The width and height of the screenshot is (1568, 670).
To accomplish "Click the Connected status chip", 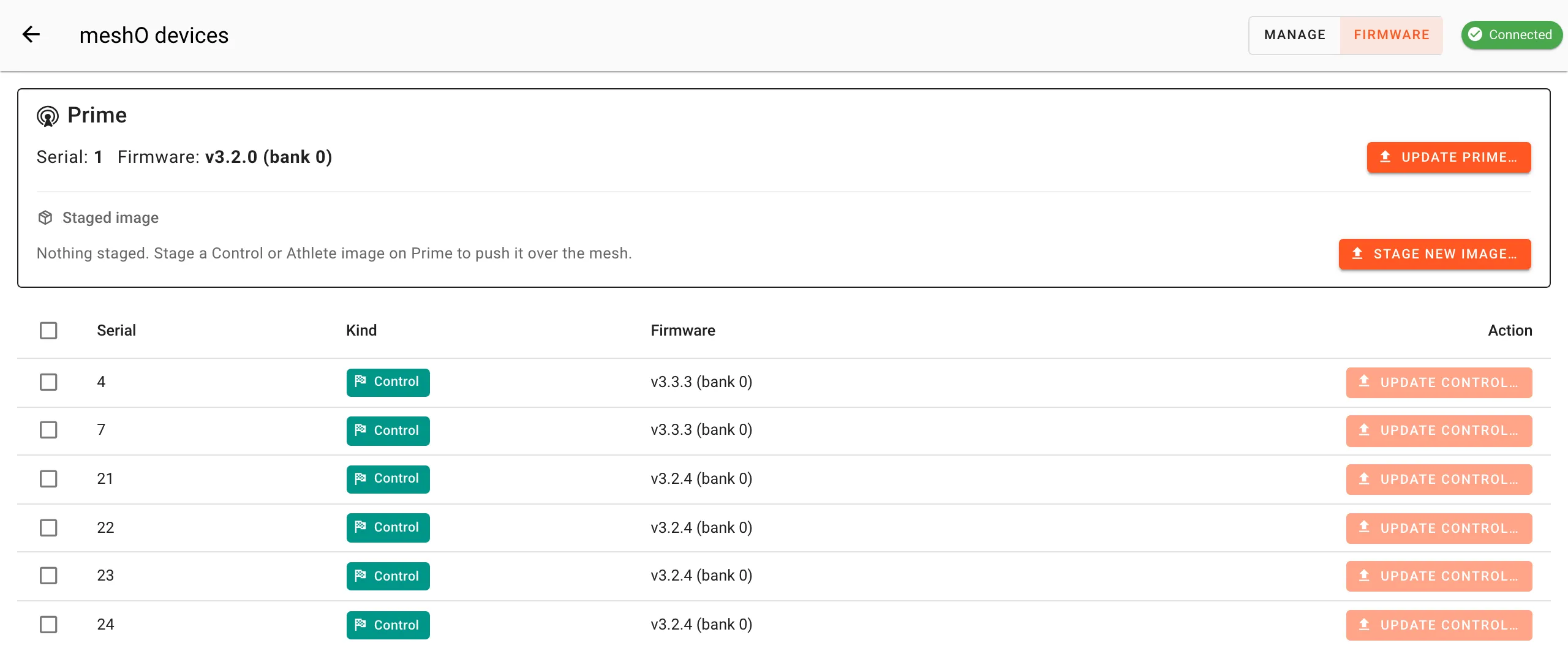I will (1511, 35).
